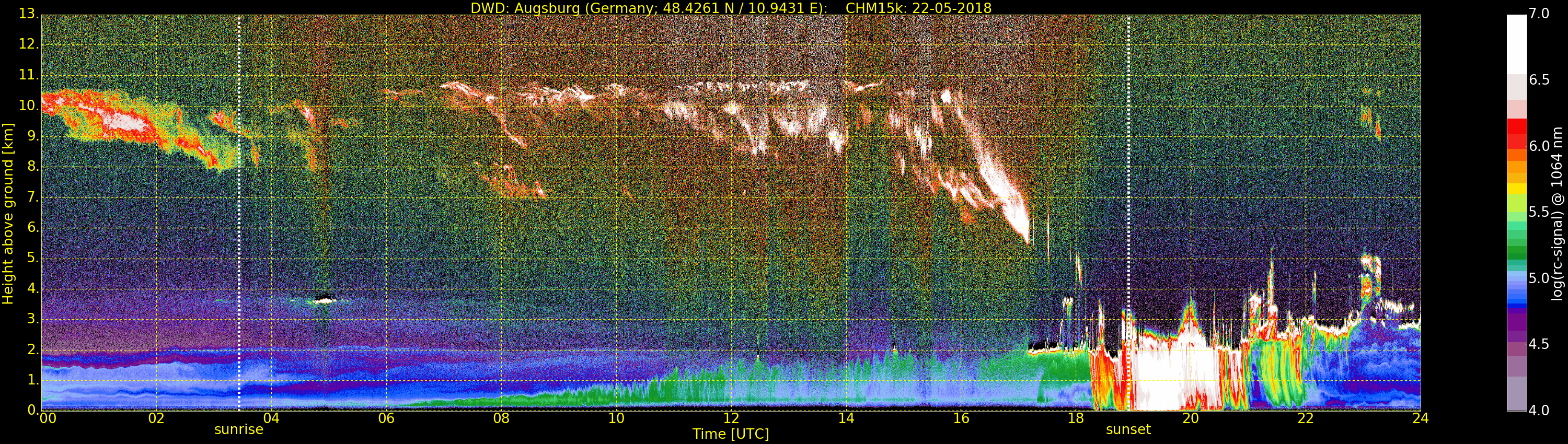Image resolution: width=1568 pixels, height=444 pixels.
Task: Click the colorbar value '7.0'
Action: pyautogui.click(x=1539, y=14)
